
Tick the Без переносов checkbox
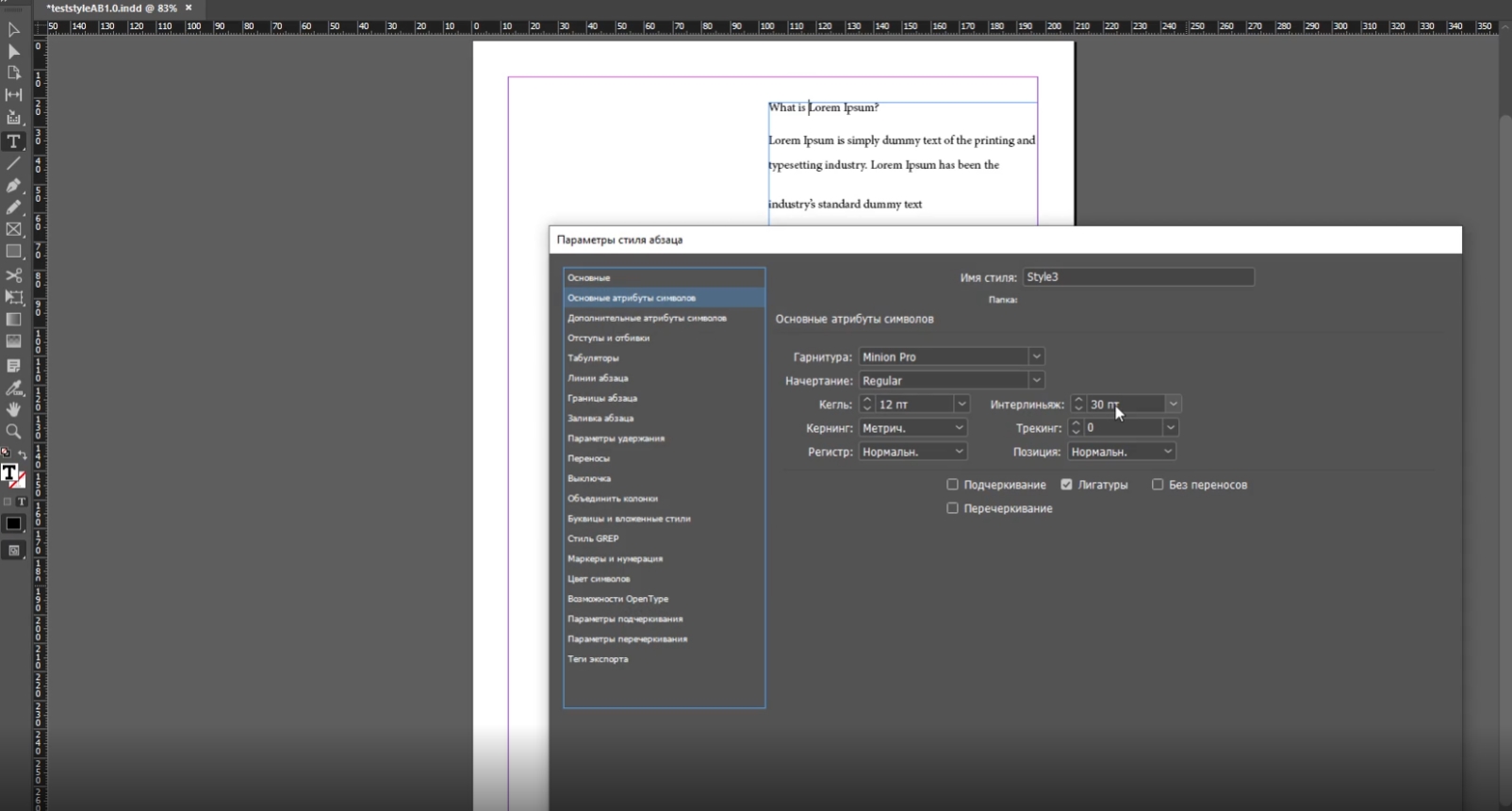[x=1158, y=485]
